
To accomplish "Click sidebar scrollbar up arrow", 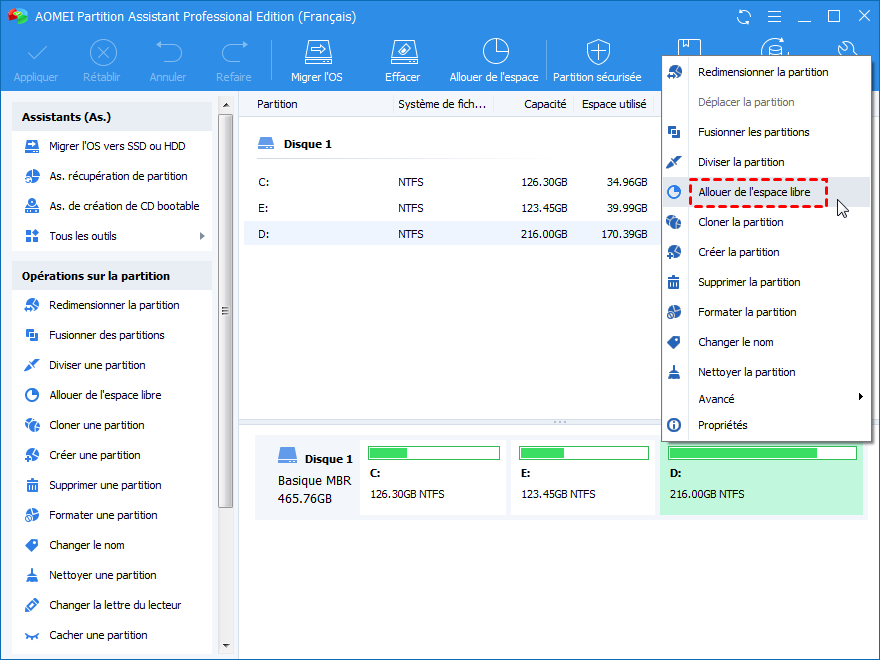I will point(226,106).
